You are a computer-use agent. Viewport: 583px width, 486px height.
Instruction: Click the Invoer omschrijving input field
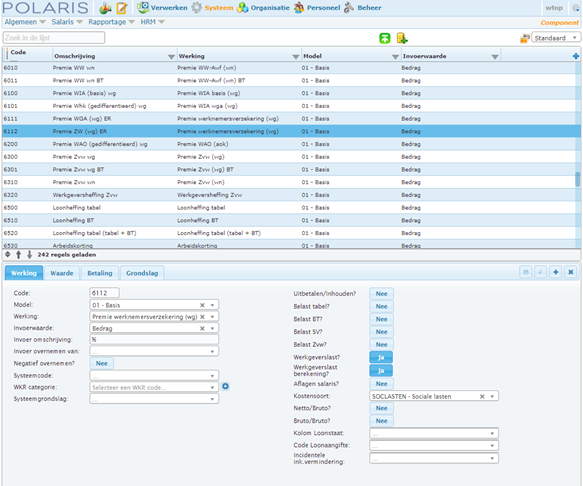click(x=154, y=339)
